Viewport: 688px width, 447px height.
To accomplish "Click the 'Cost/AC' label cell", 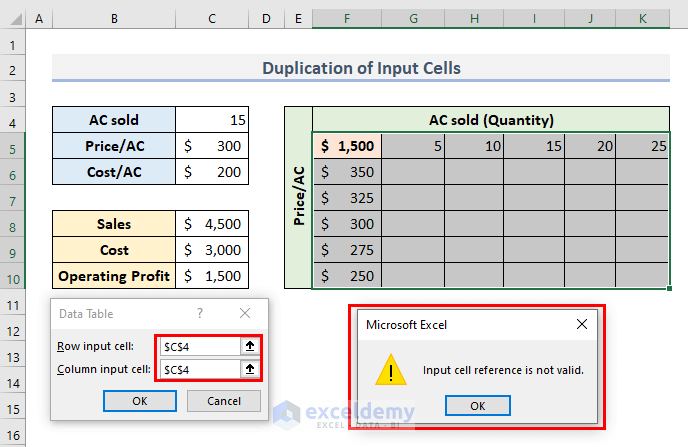I will 114,172.
